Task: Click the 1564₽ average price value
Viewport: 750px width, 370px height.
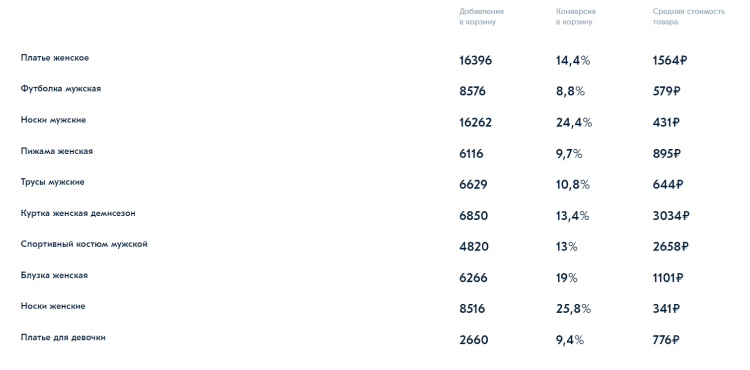Action: pos(670,61)
